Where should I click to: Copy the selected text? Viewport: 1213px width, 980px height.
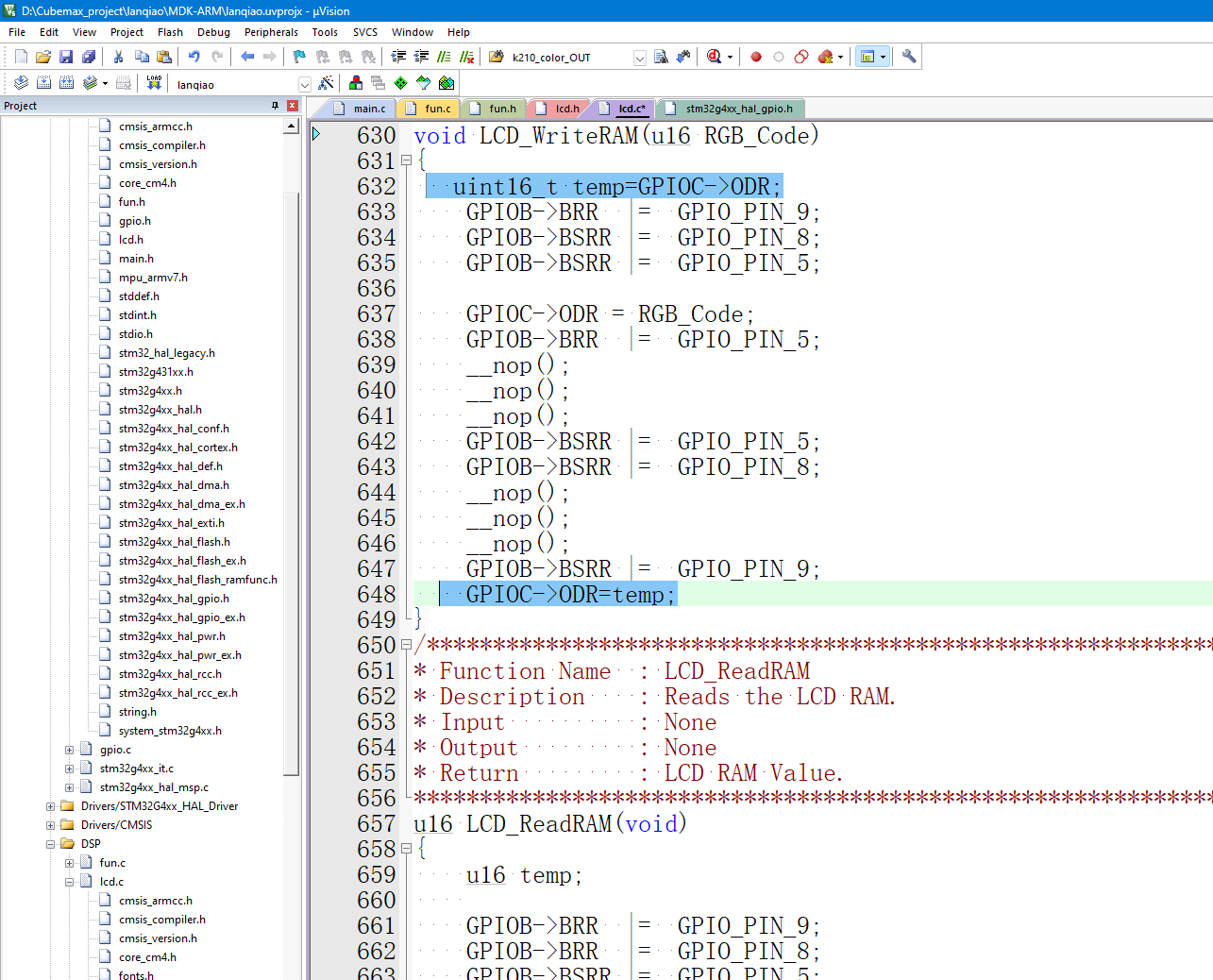142,57
